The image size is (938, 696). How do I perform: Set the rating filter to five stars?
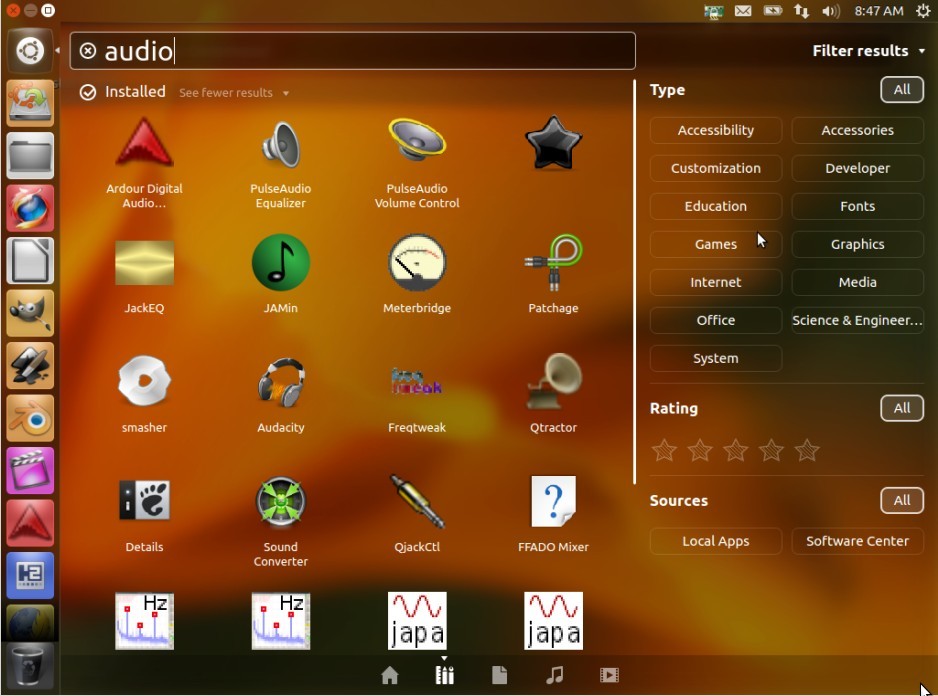click(807, 450)
